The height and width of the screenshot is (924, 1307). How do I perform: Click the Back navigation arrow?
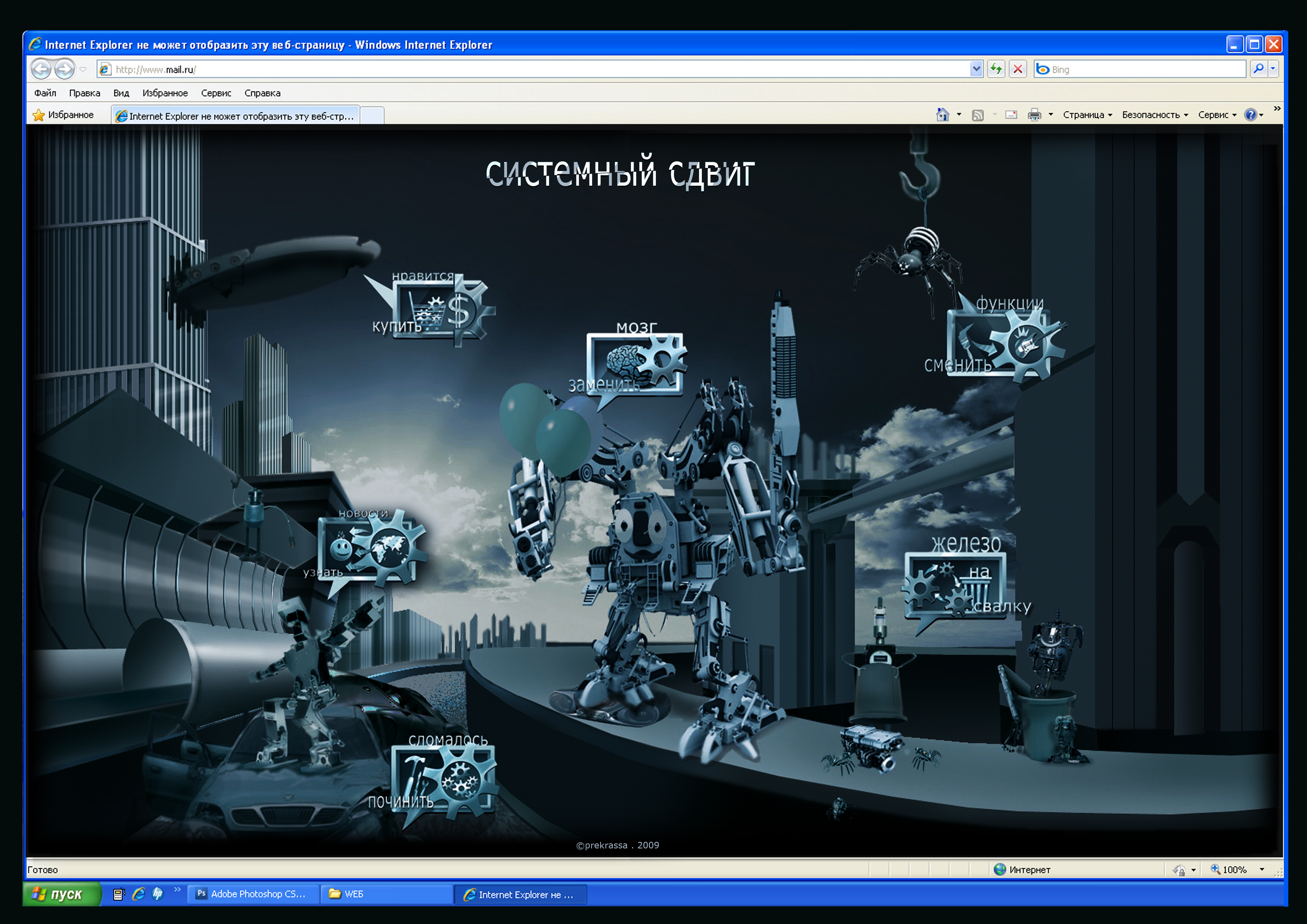click(x=41, y=70)
